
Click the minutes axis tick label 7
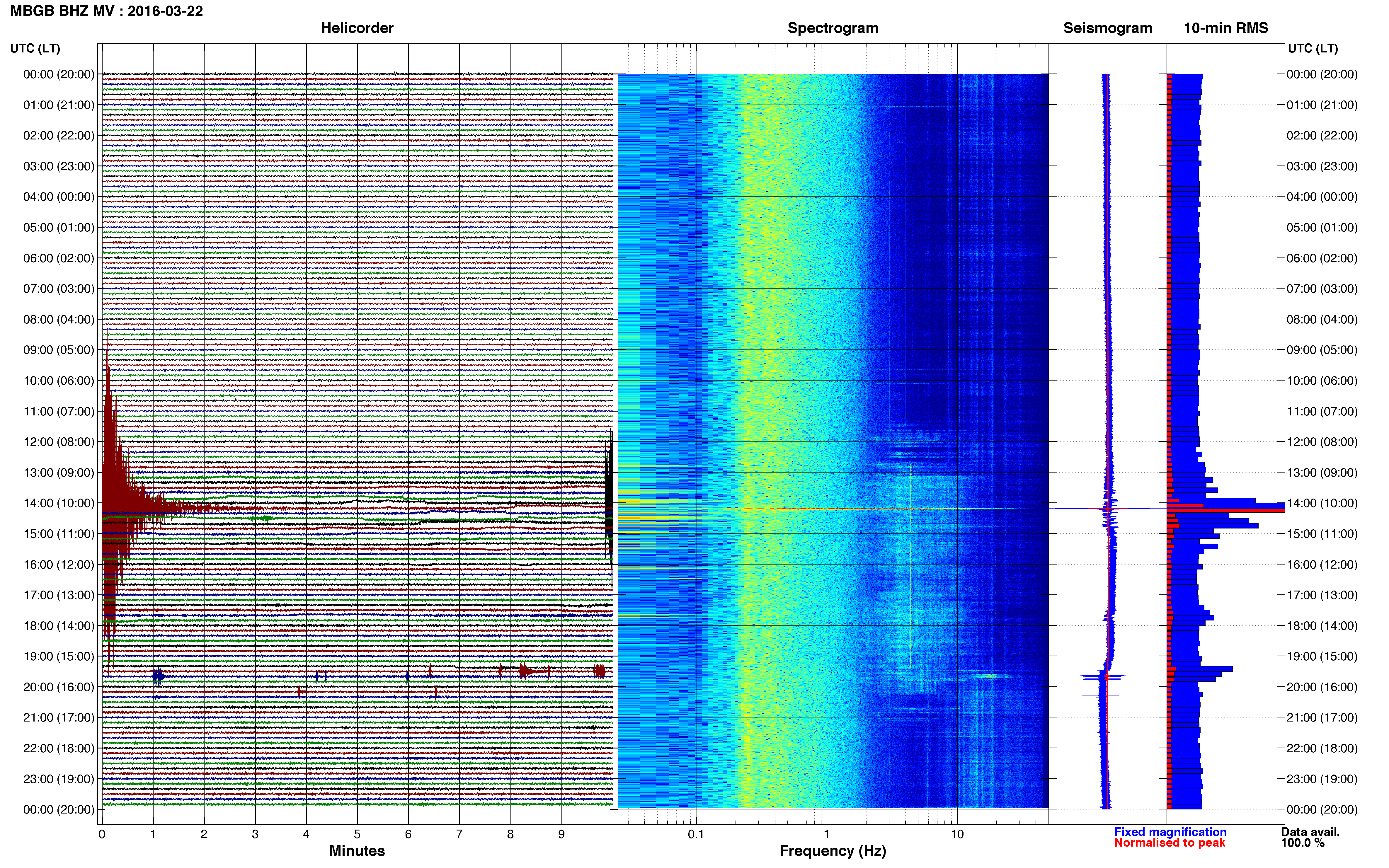(459, 835)
